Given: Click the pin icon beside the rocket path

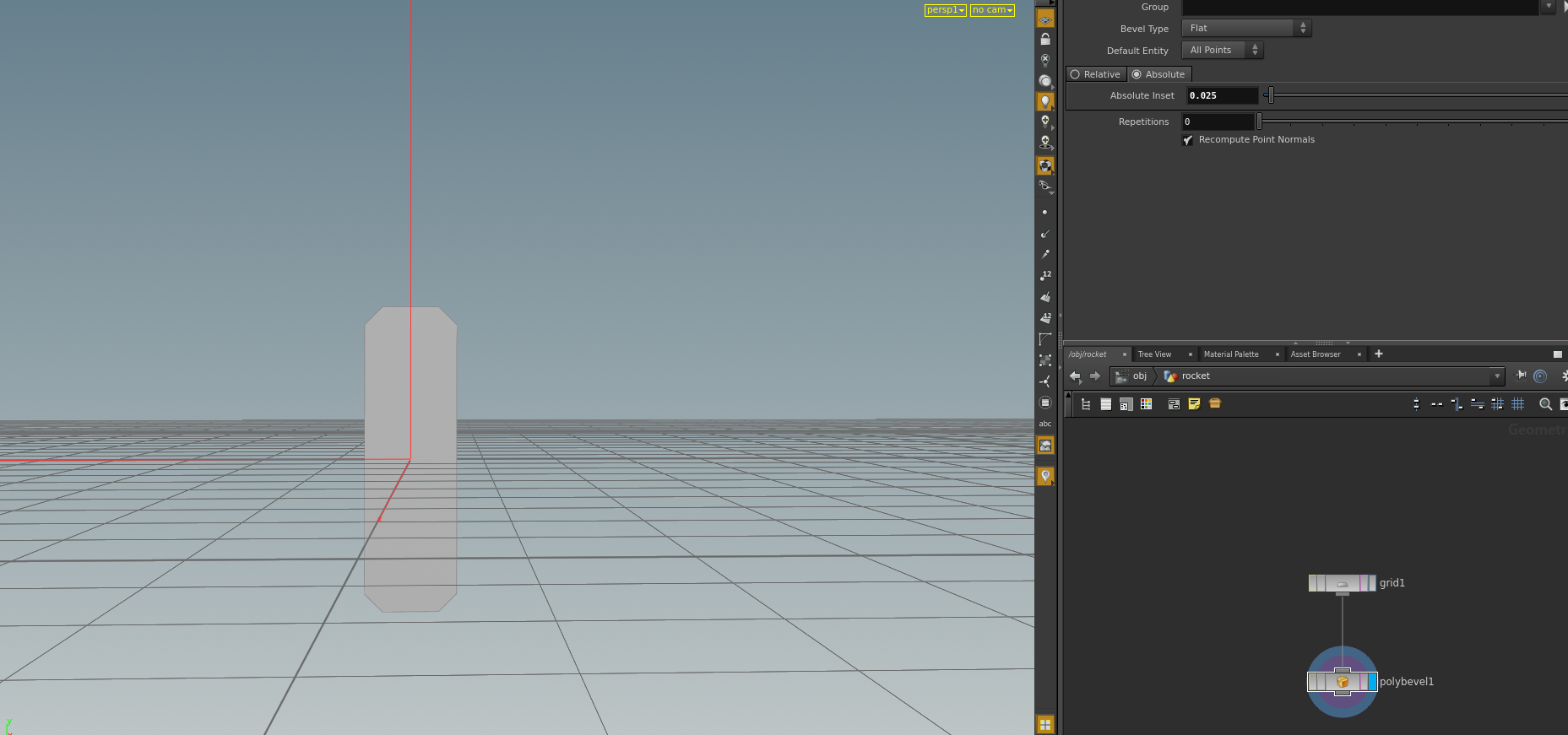Looking at the screenshot, I should tap(1521, 376).
